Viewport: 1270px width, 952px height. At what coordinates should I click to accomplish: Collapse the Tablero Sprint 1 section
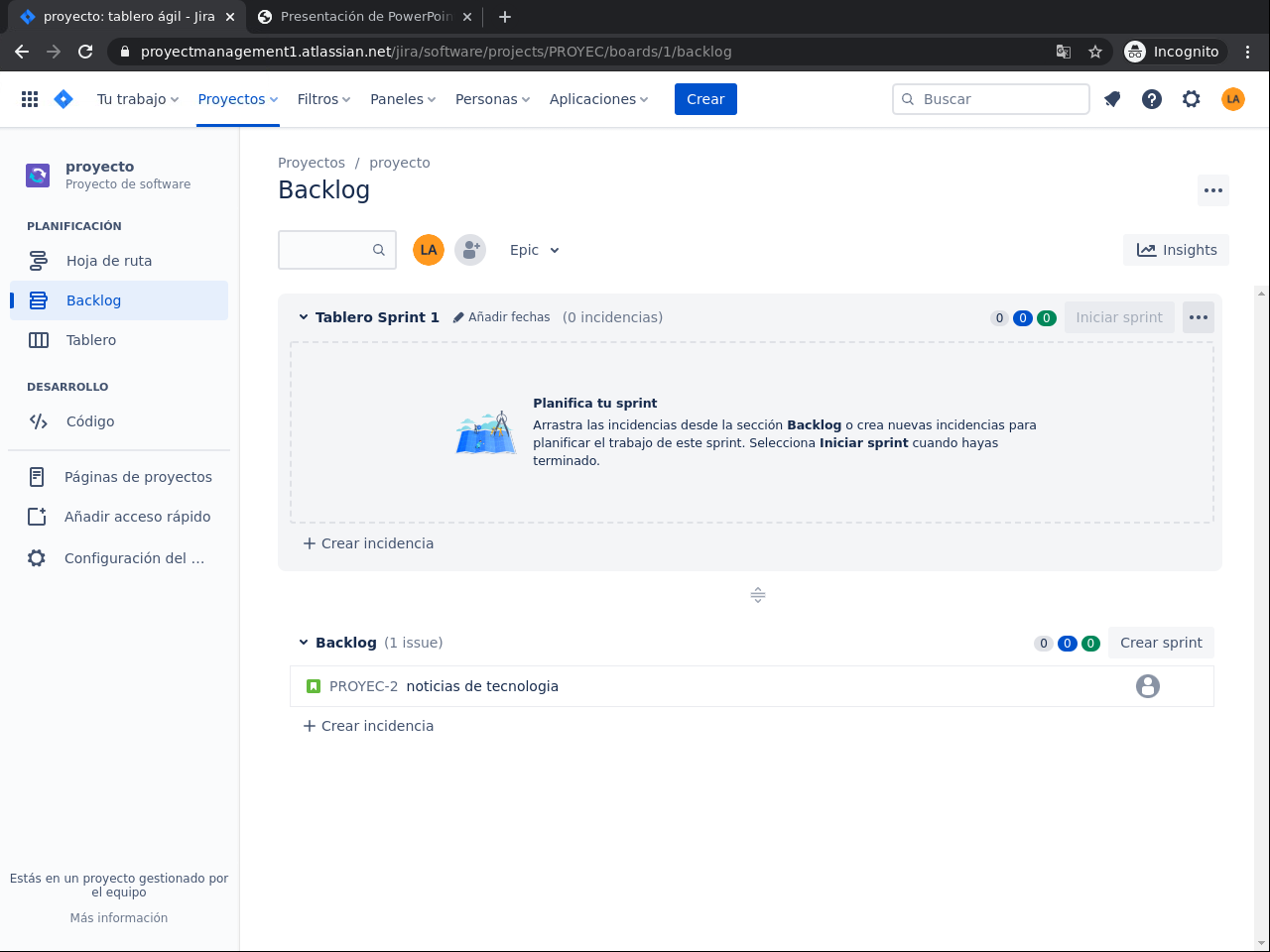pyautogui.click(x=304, y=317)
